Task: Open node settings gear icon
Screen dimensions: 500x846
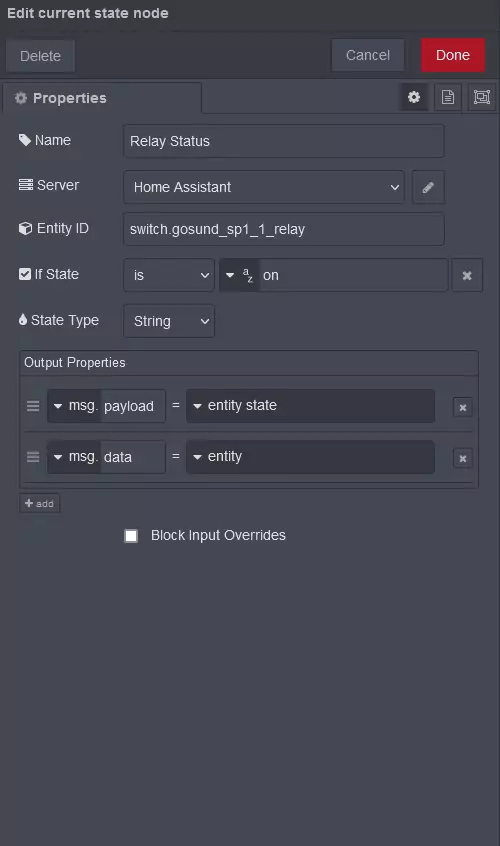Action: point(414,97)
